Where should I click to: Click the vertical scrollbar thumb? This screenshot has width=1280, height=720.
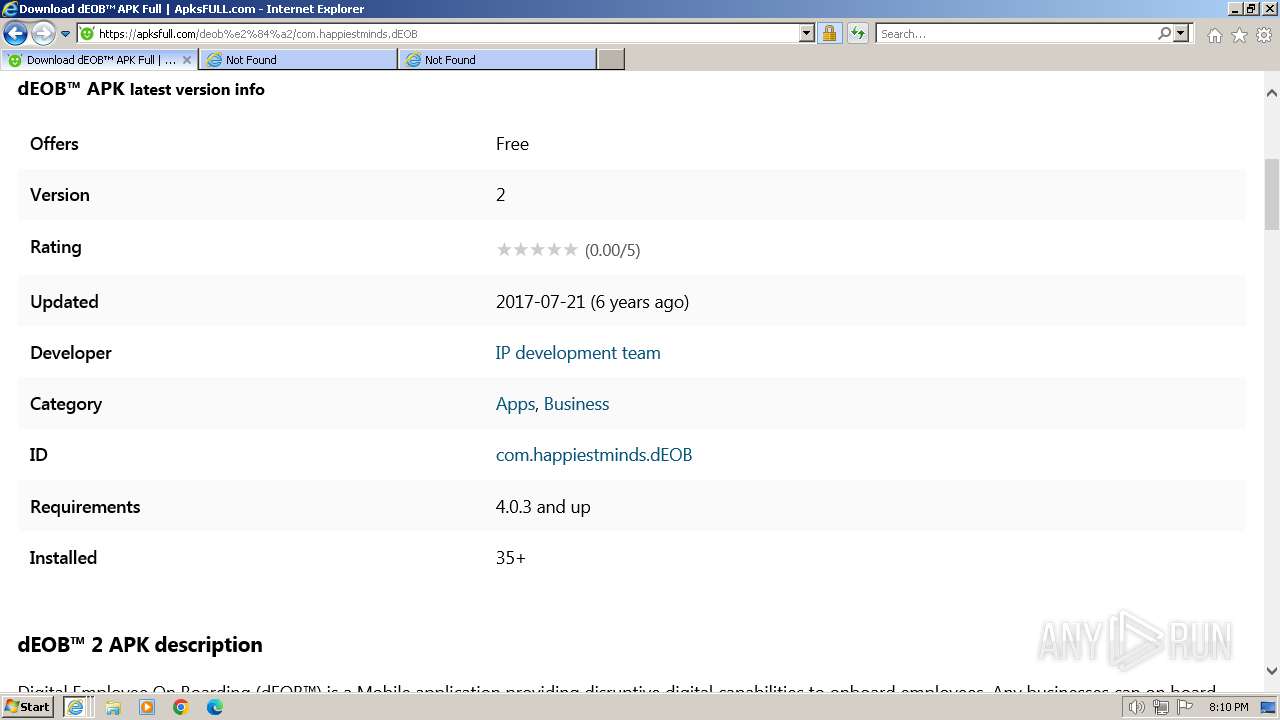coord(1272,195)
